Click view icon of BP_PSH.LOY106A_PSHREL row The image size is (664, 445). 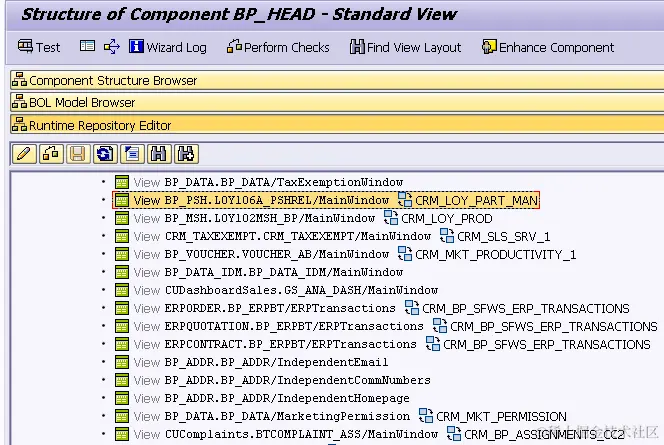[x=122, y=200]
